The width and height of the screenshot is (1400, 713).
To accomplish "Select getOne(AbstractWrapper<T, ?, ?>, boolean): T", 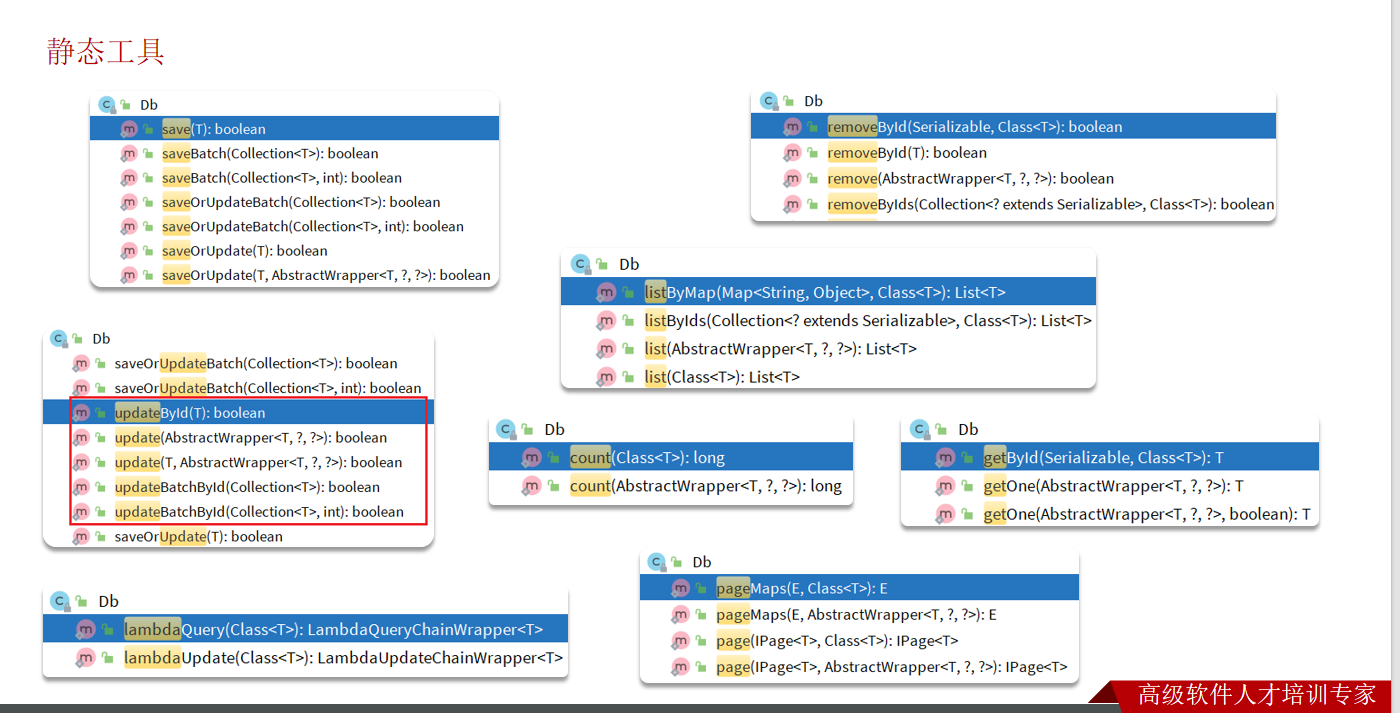I will (x=1147, y=514).
